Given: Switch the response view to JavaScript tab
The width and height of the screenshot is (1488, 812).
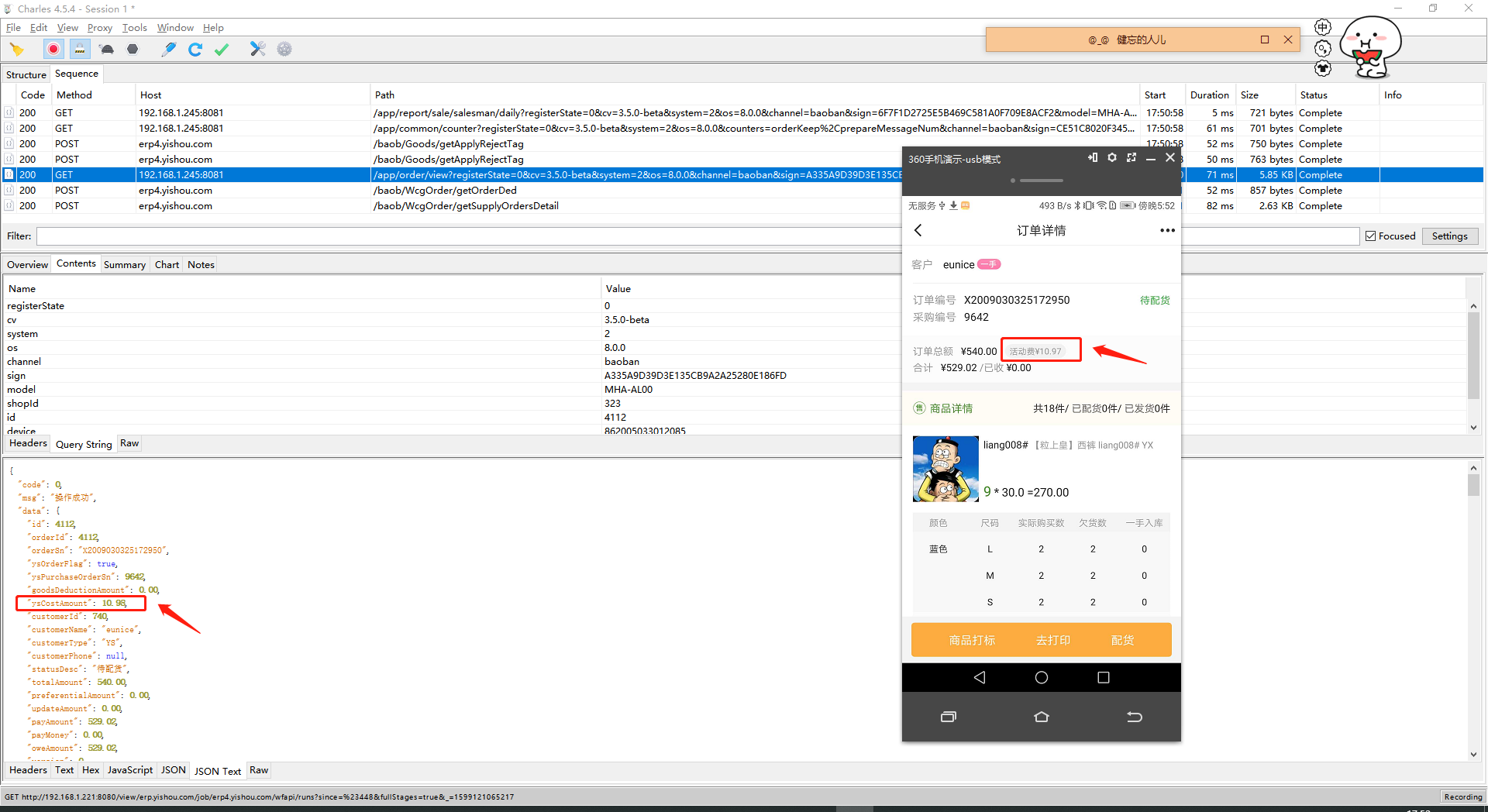Looking at the screenshot, I should point(130,770).
